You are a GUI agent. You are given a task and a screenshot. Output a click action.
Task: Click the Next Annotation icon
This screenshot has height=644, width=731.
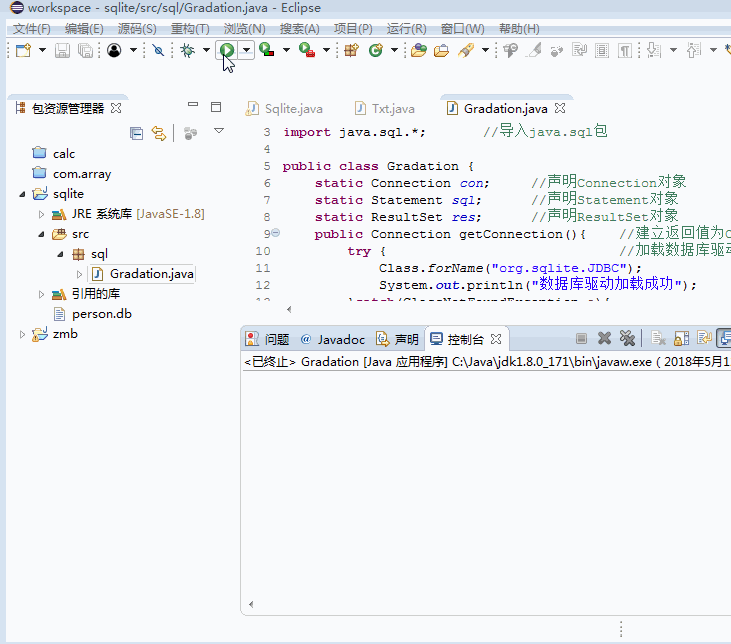click(654, 50)
